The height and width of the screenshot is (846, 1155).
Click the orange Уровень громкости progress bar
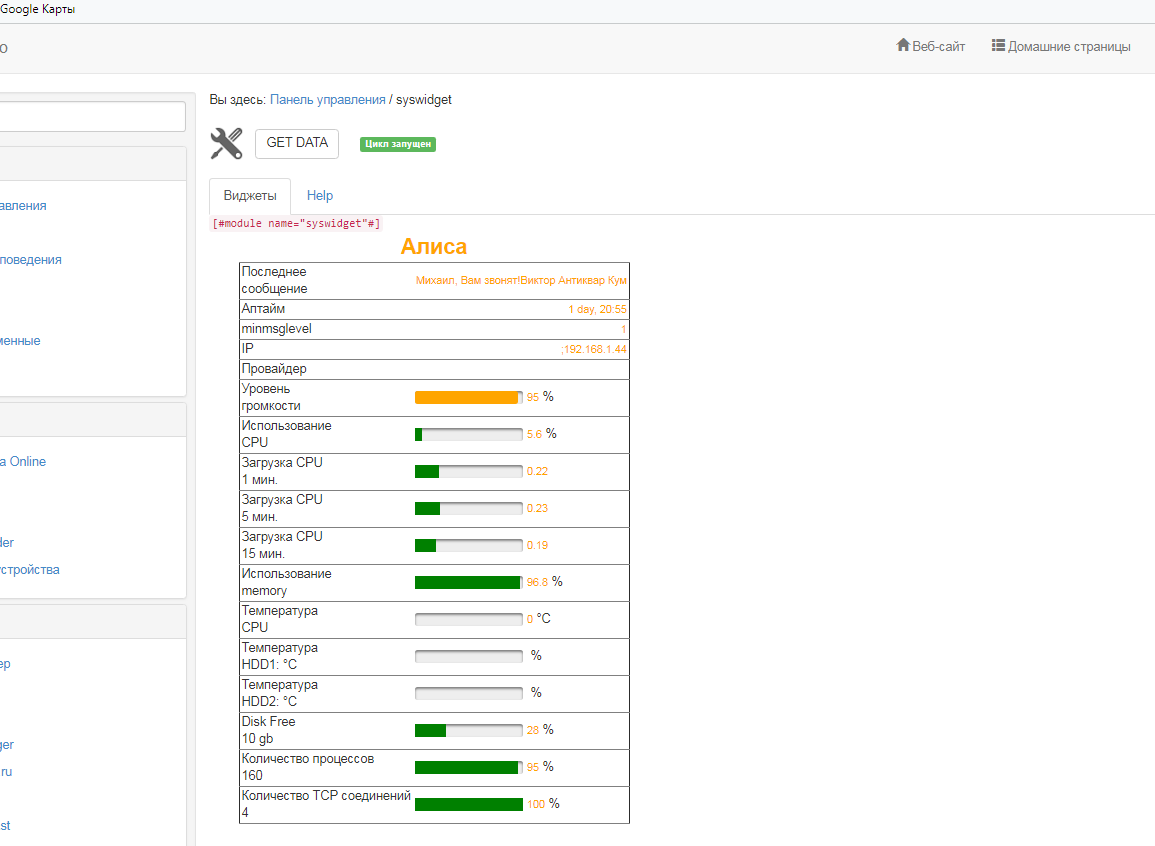(468, 397)
